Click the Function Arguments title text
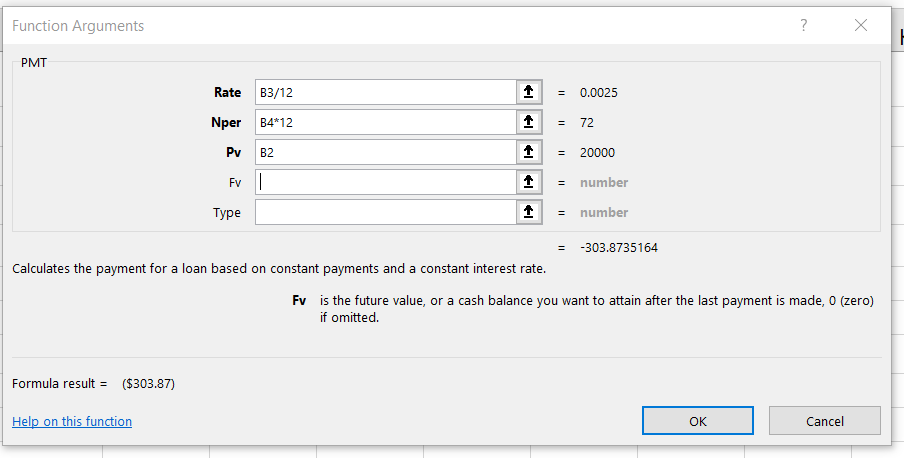 [78, 26]
